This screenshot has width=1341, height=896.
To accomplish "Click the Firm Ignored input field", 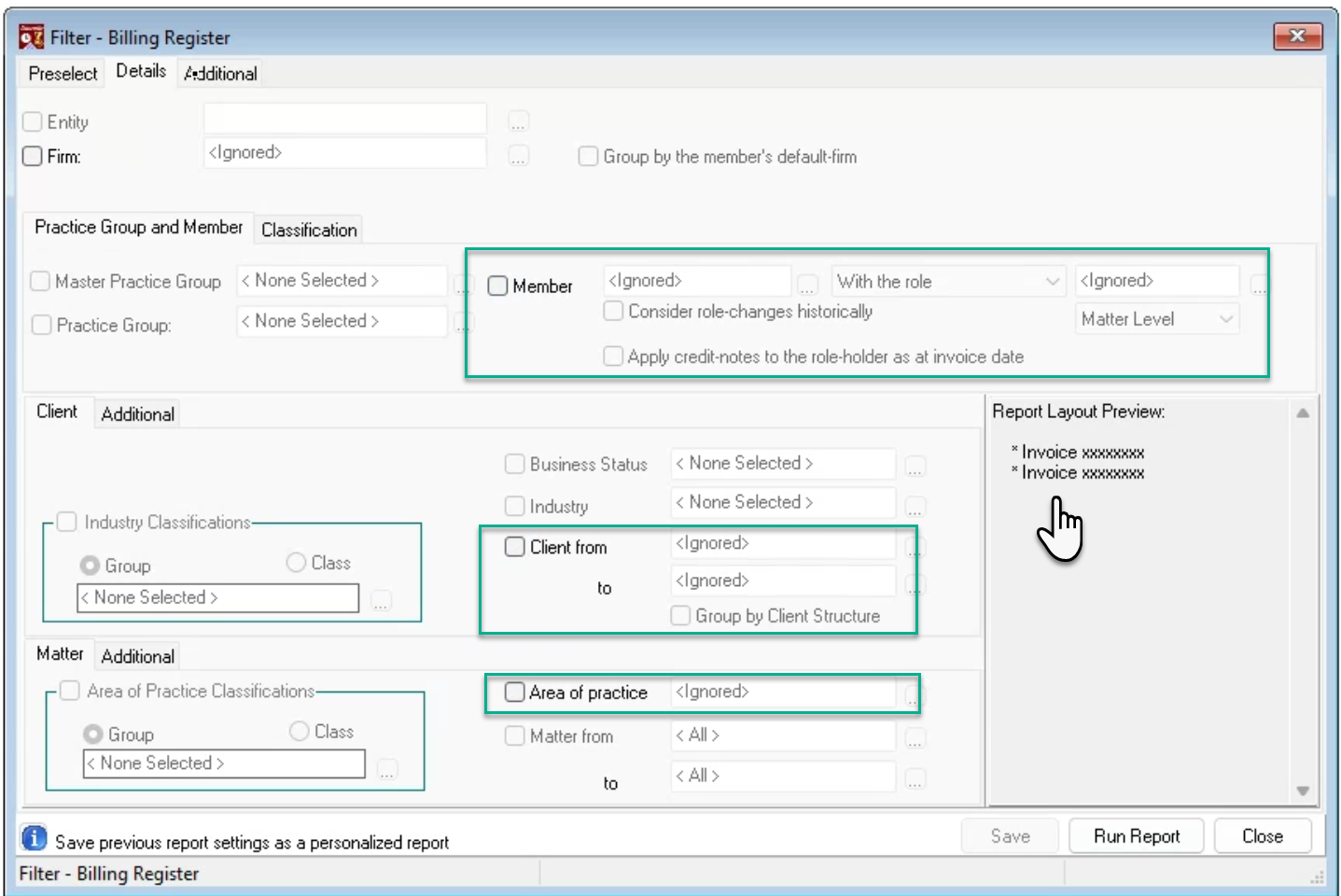I will click(x=345, y=153).
